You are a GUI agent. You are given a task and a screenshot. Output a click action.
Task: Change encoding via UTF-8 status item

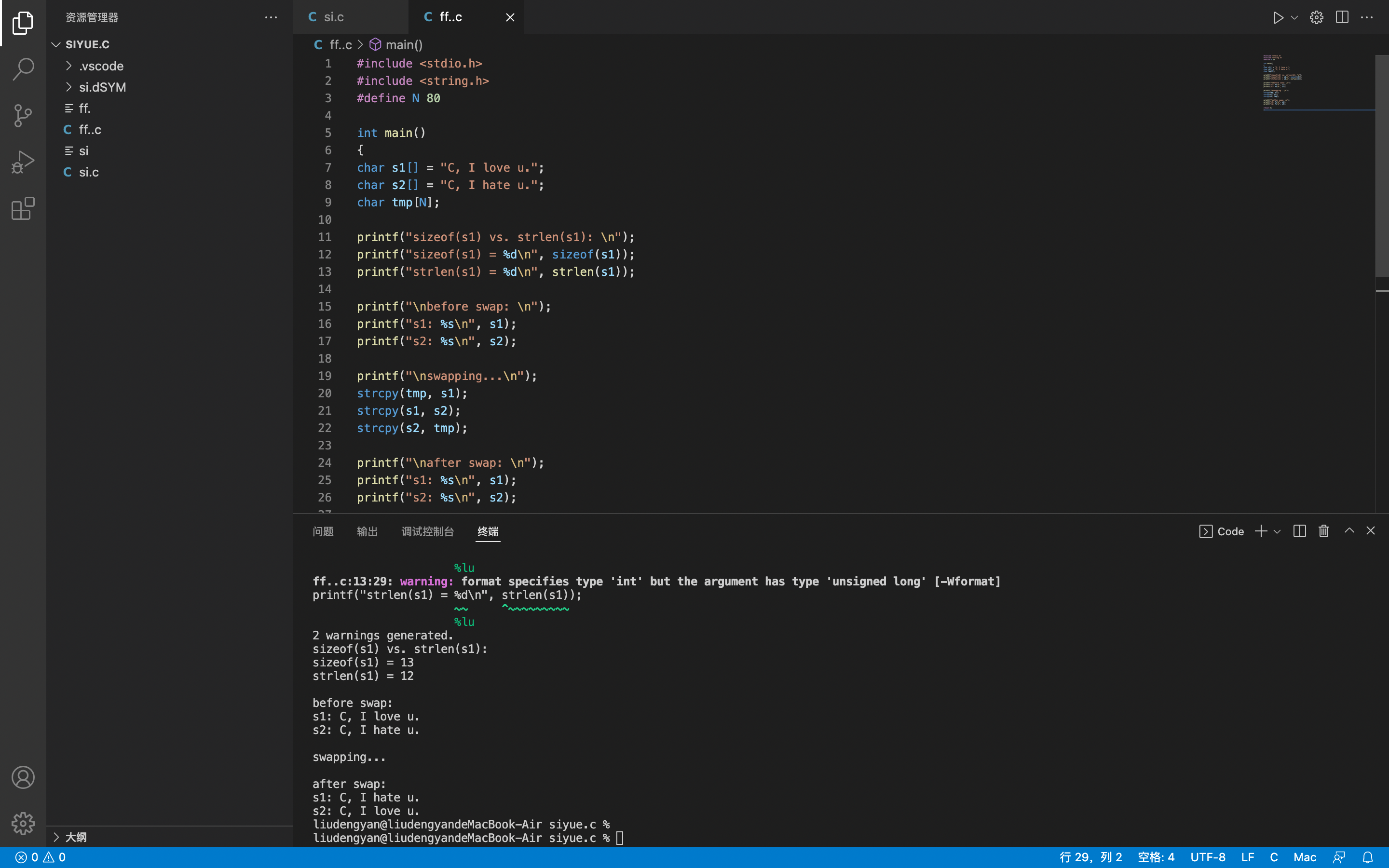click(x=1207, y=857)
